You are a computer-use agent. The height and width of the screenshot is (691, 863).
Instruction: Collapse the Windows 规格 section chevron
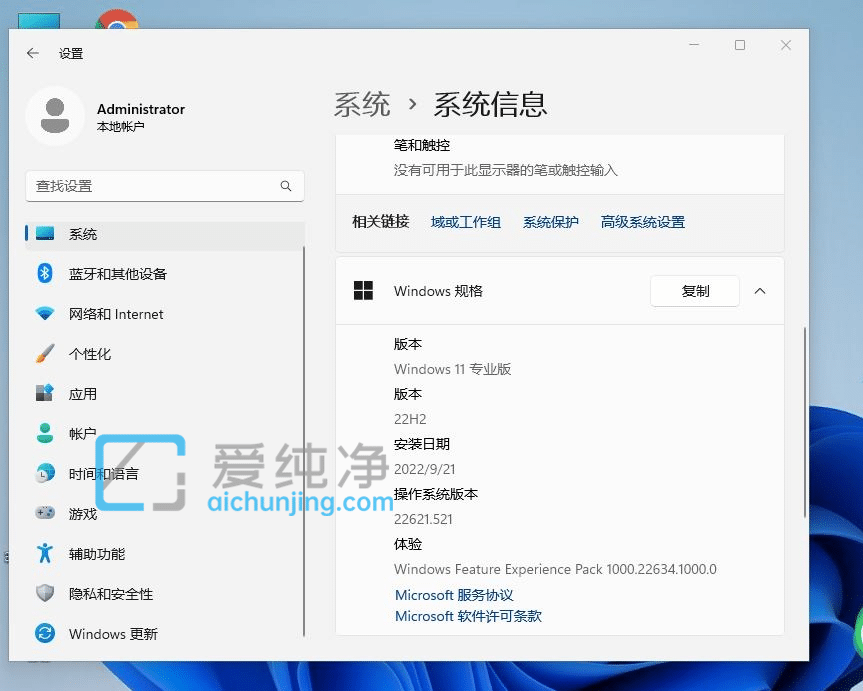(759, 291)
